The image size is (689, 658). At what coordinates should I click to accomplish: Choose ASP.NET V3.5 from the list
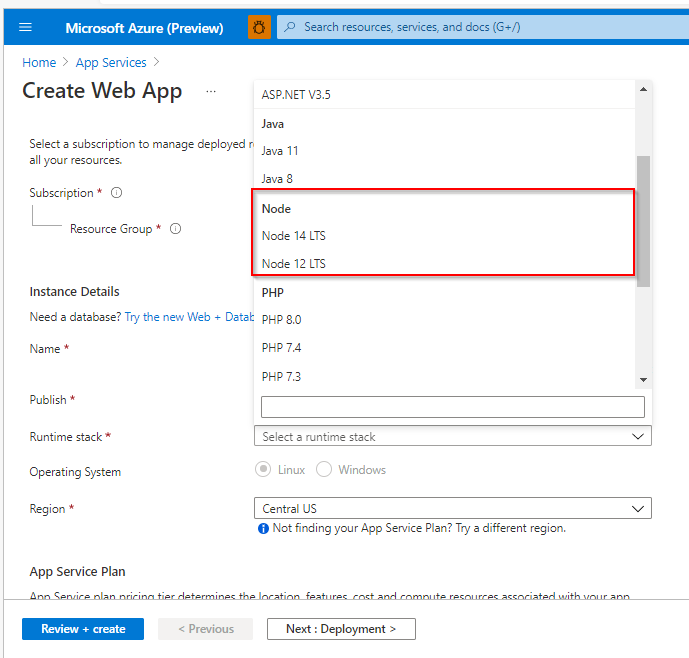(445, 95)
